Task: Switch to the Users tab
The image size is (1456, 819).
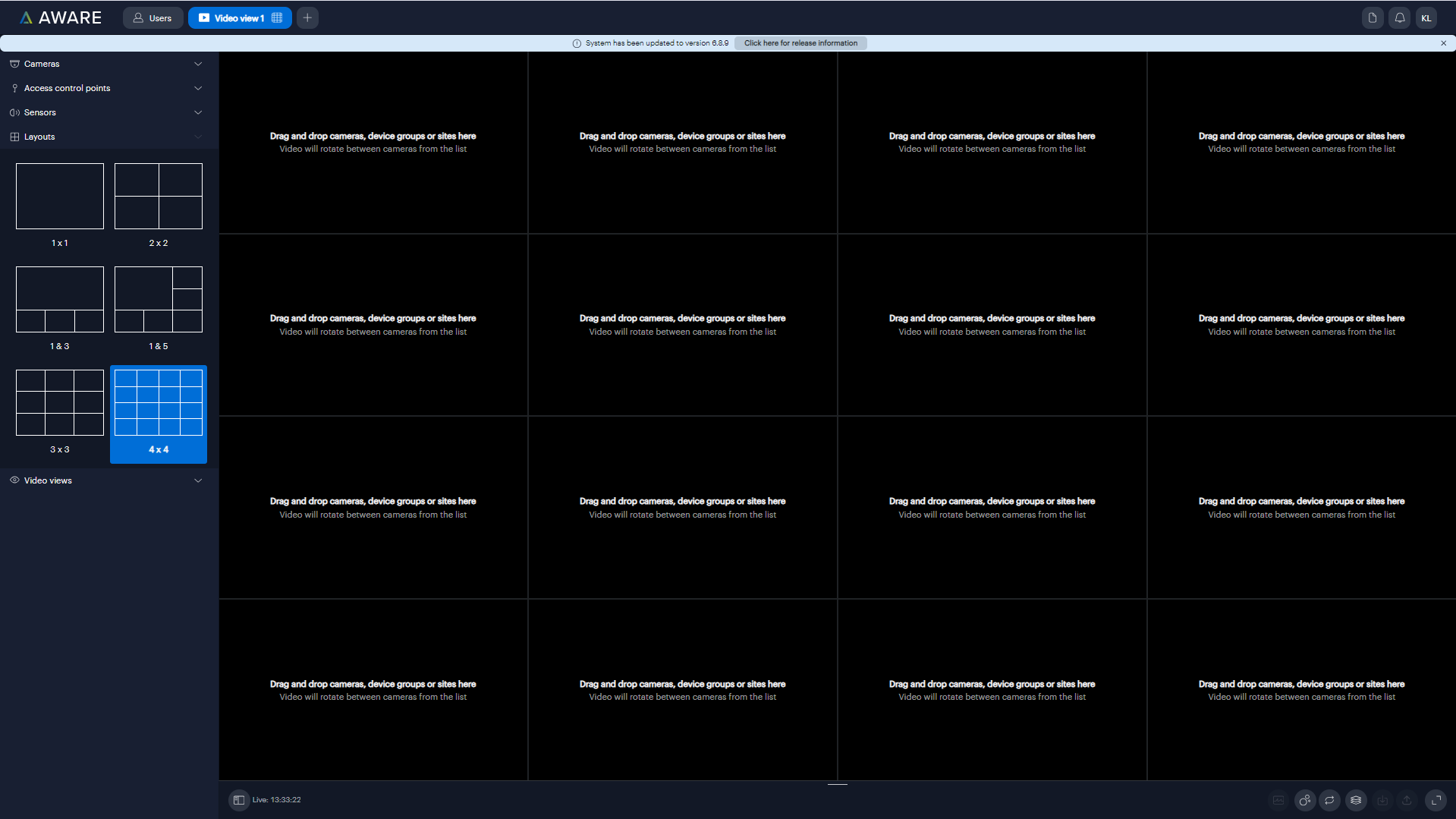Action: pyautogui.click(x=153, y=18)
